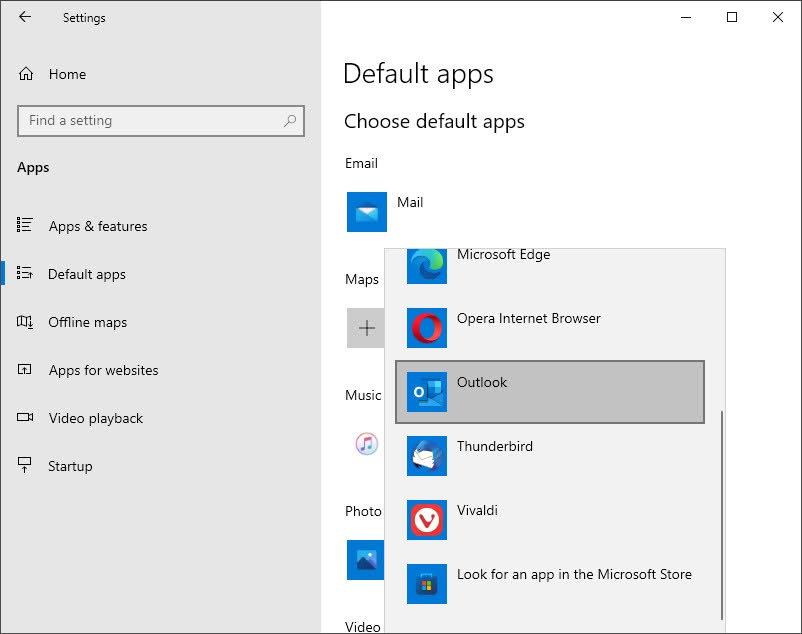Select Opera Internet Browser option
The width and height of the screenshot is (802, 634).
click(x=550, y=328)
